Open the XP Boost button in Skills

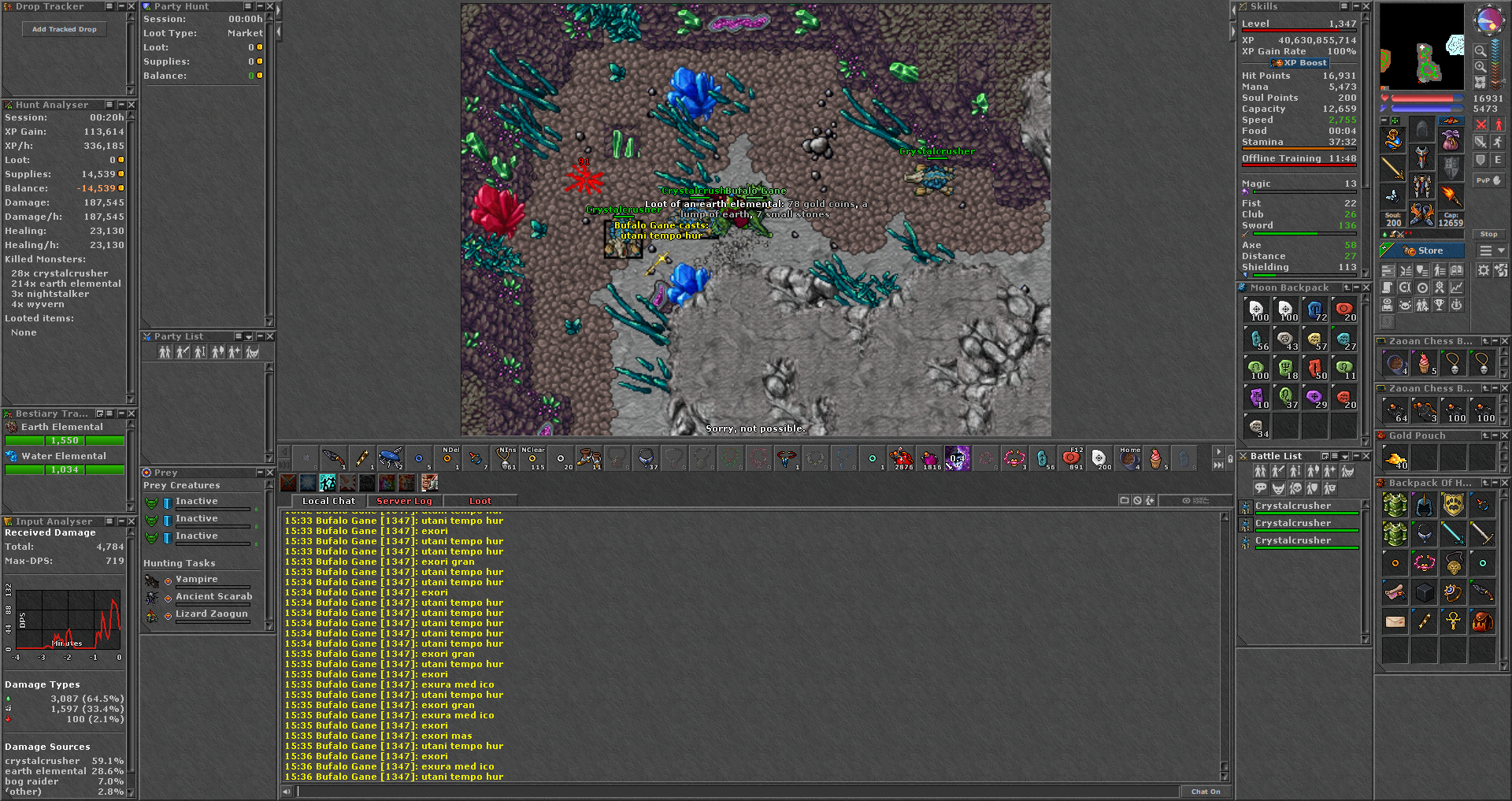[1301, 63]
